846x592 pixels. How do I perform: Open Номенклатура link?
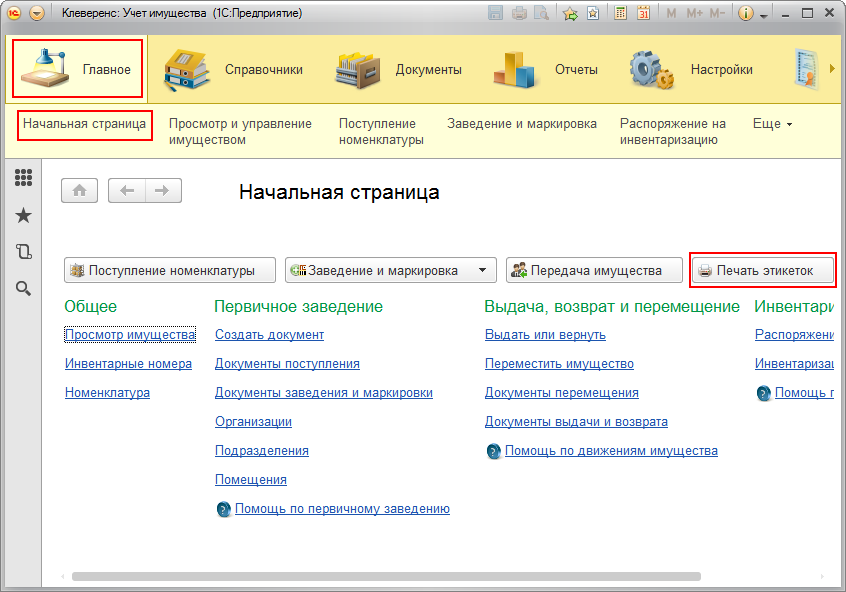[107, 392]
